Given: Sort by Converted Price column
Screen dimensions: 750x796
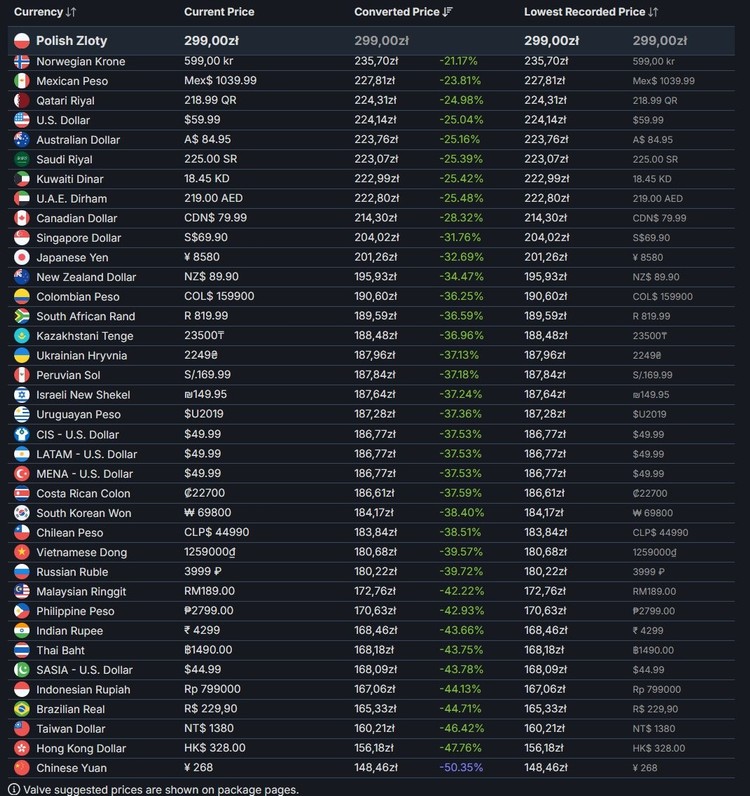Looking at the screenshot, I should 403,12.
